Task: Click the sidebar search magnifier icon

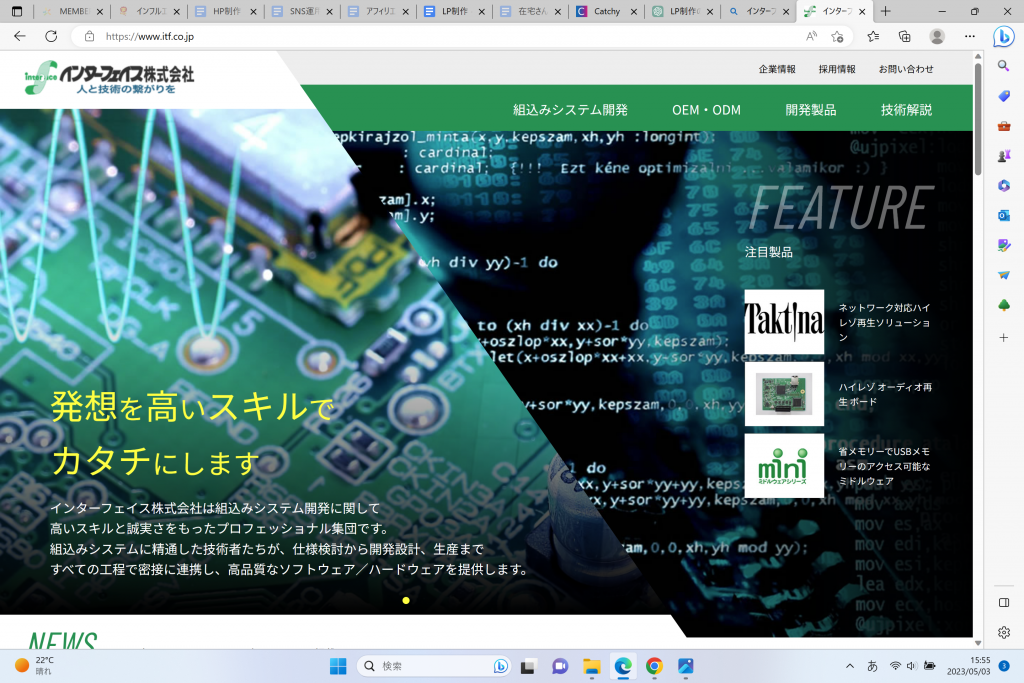Action: click(x=1004, y=66)
